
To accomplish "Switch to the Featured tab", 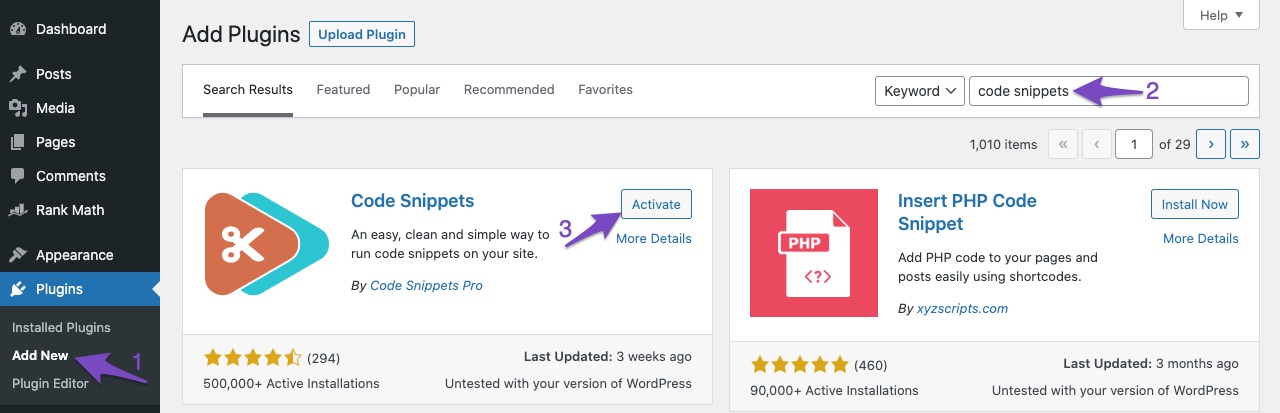I will [x=343, y=90].
